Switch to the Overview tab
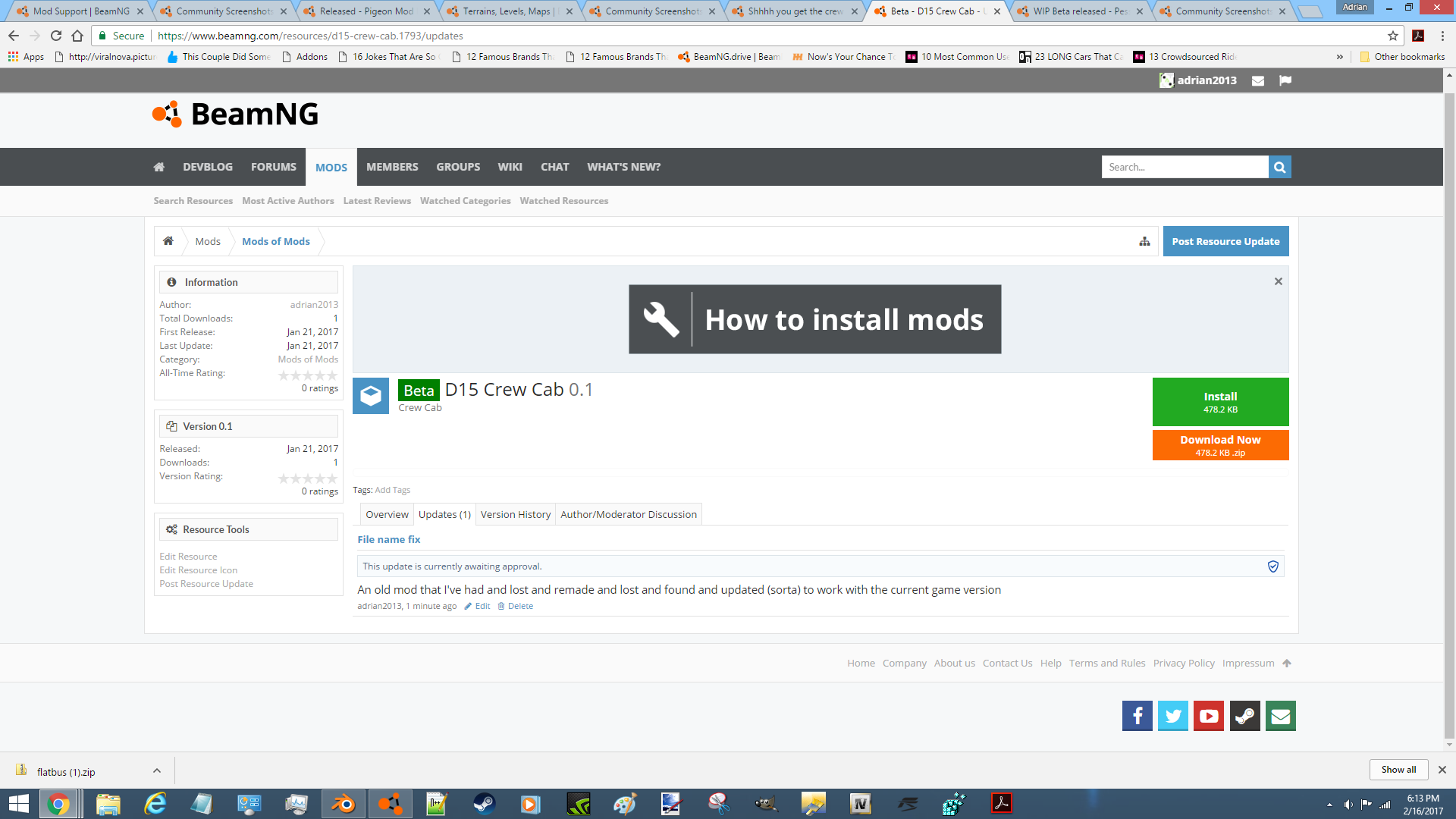 tap(387, 514)
